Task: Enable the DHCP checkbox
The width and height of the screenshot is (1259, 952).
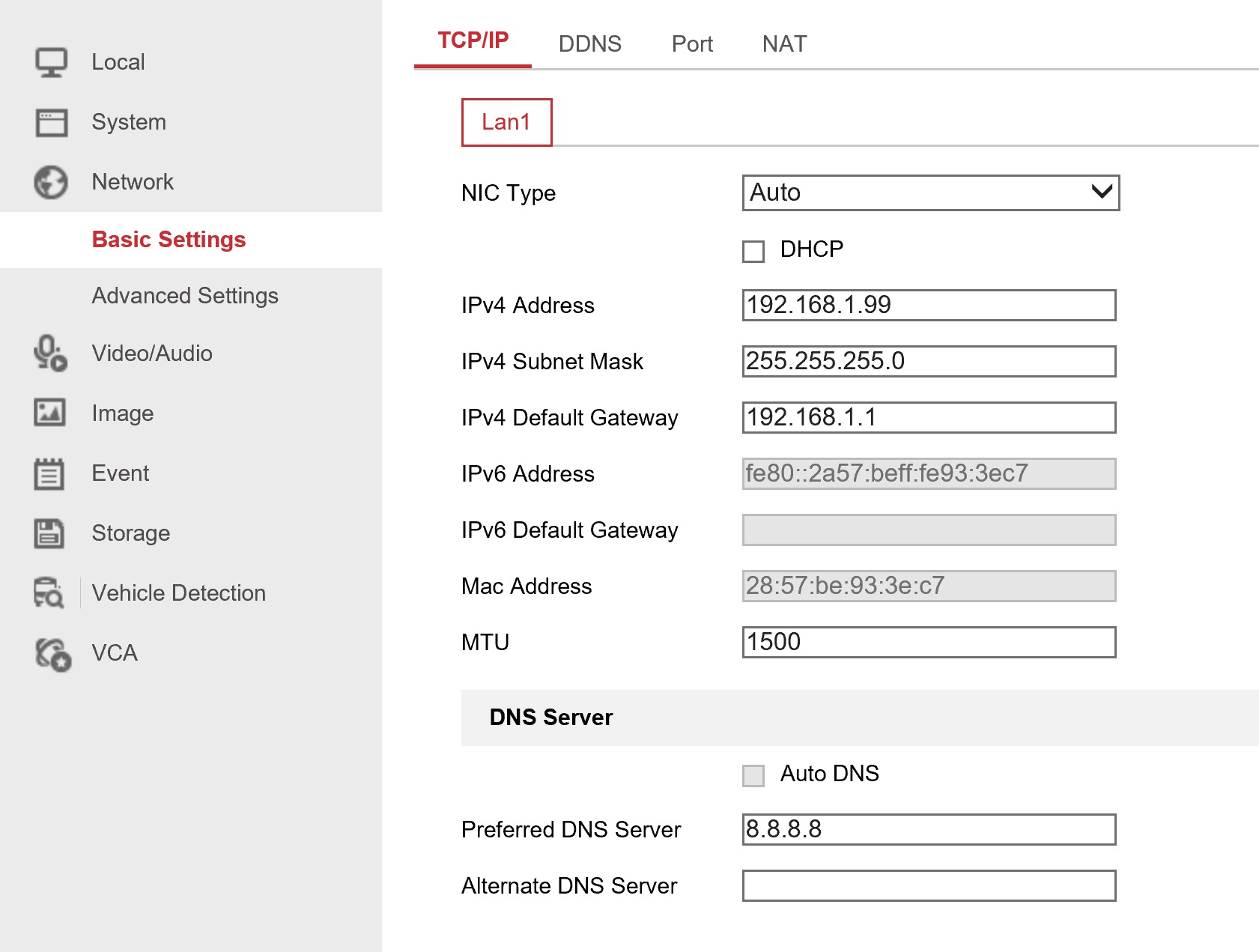Action: point(753,251)
